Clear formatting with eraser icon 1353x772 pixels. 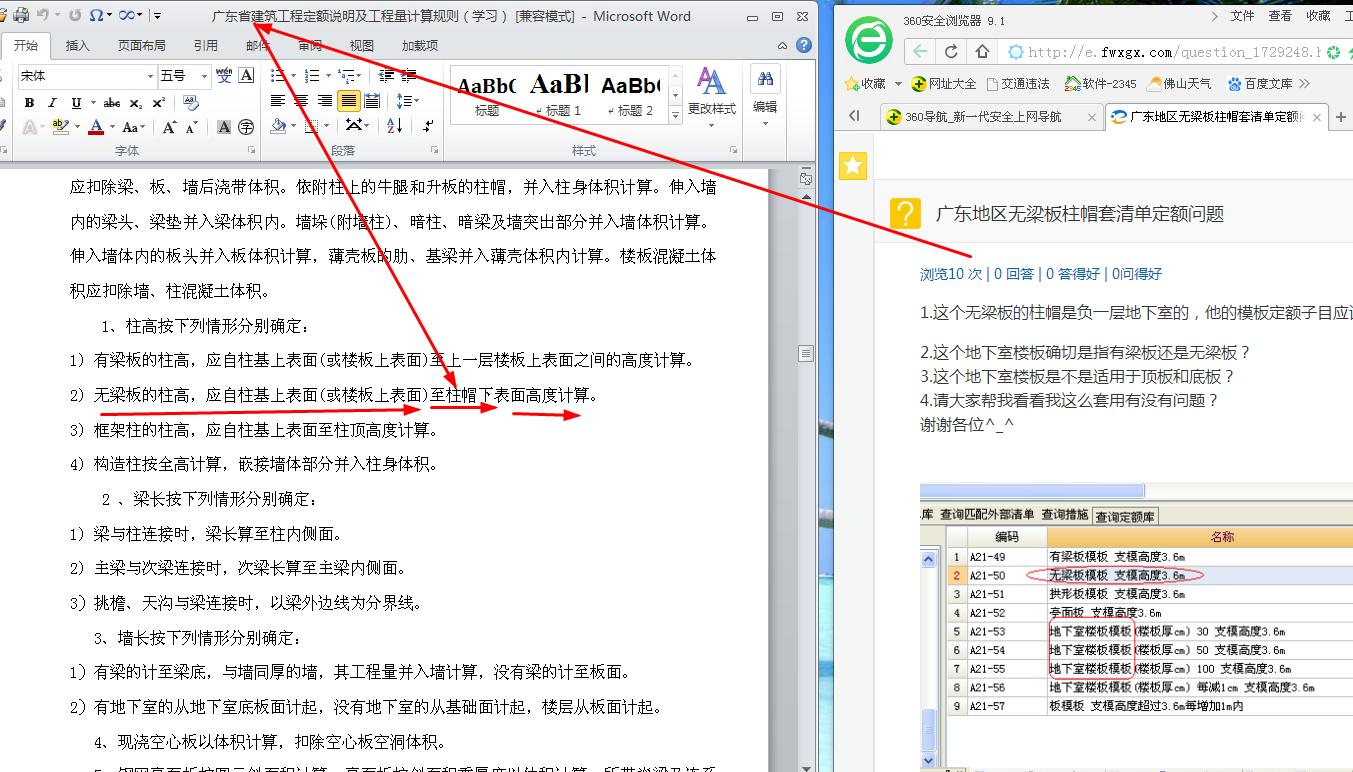pyautogui.click(x=190, y=103)
